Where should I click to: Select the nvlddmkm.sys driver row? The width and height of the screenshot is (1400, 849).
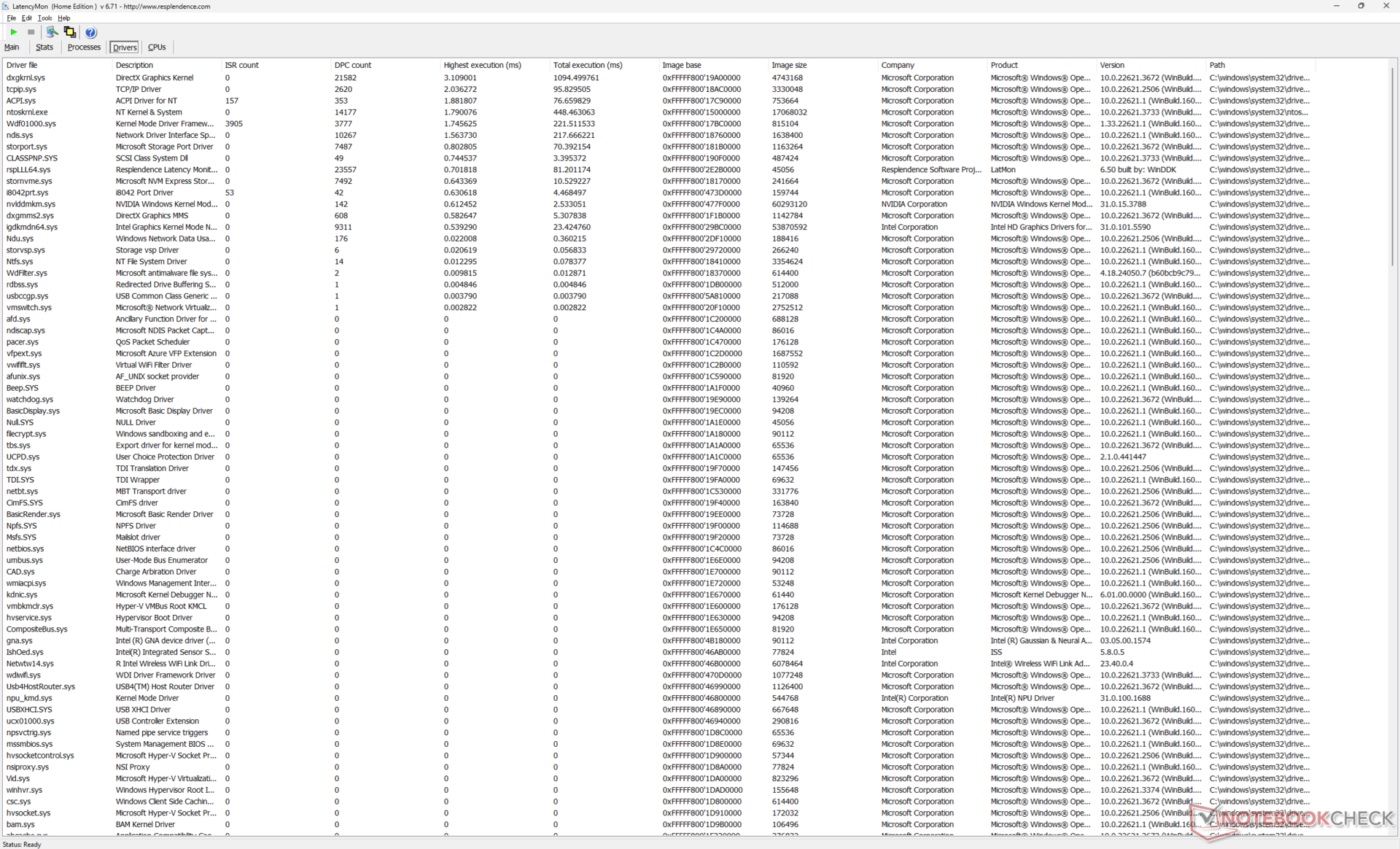point(30,204)
